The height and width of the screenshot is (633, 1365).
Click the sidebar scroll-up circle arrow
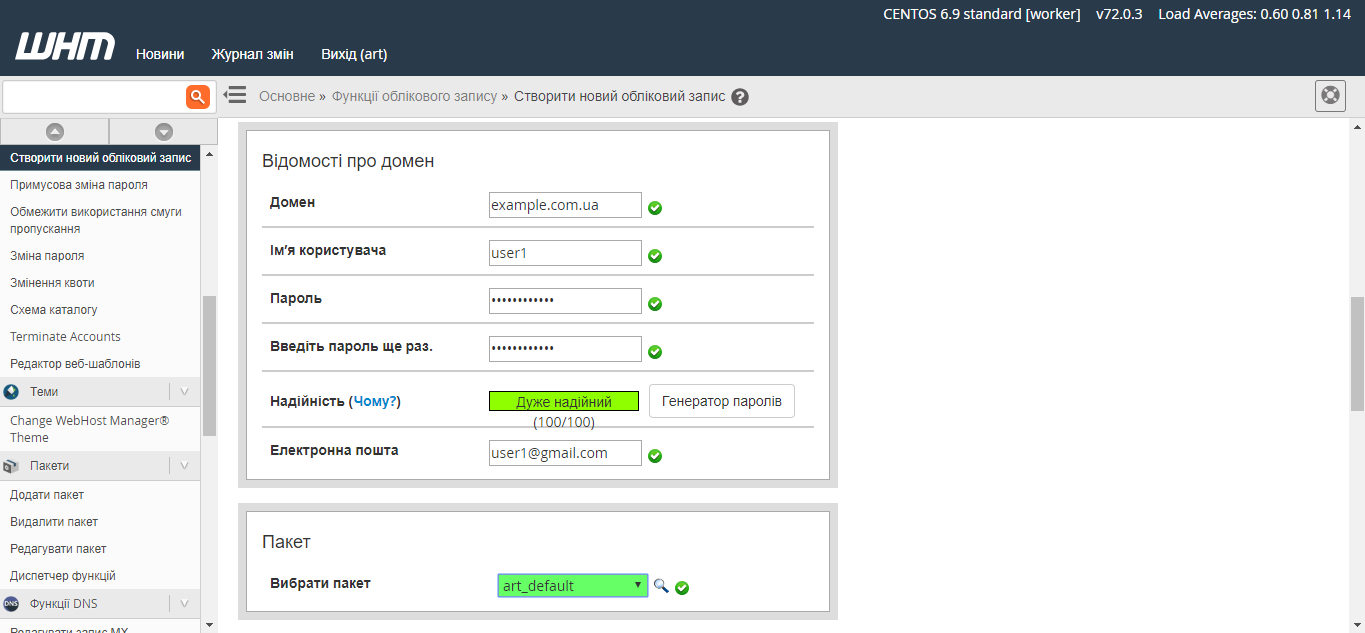(55, 131)
